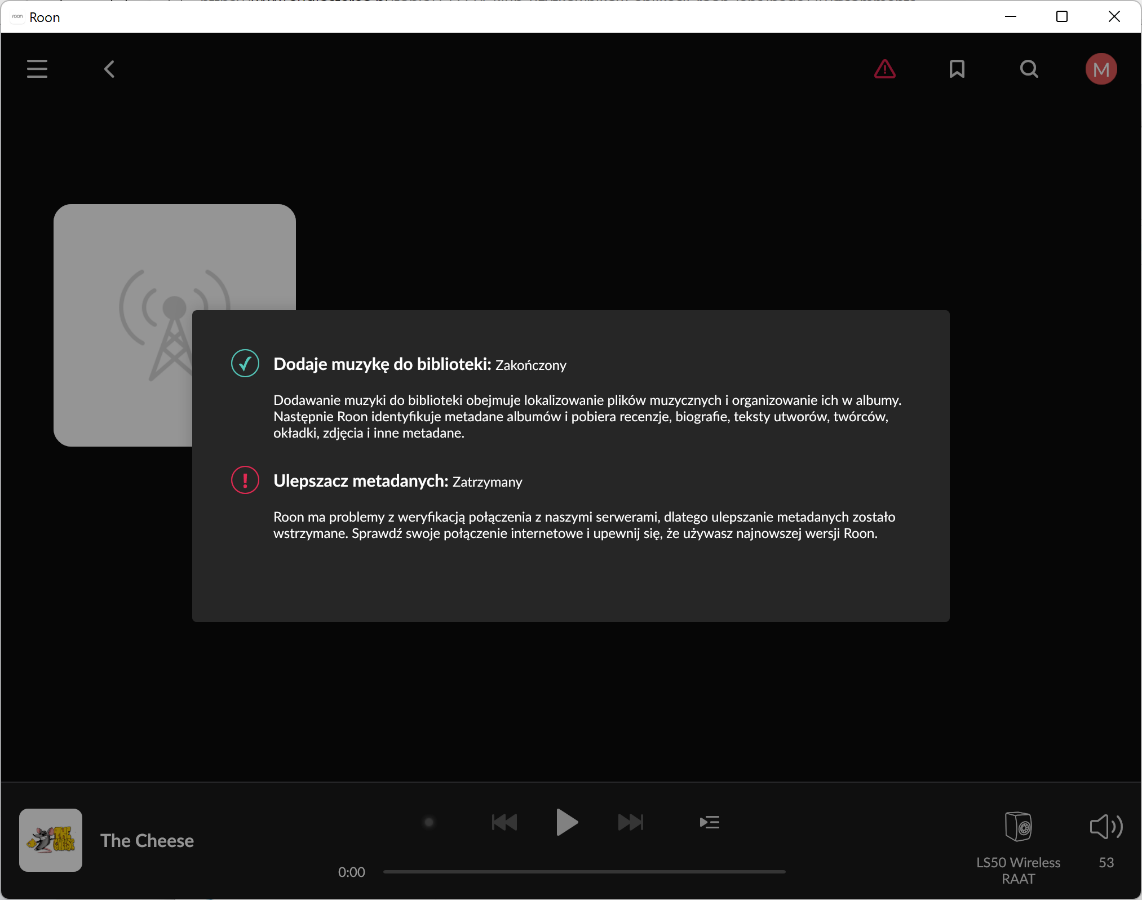
Task: Click the red exclamation status icon
Action: click(245, 480)
